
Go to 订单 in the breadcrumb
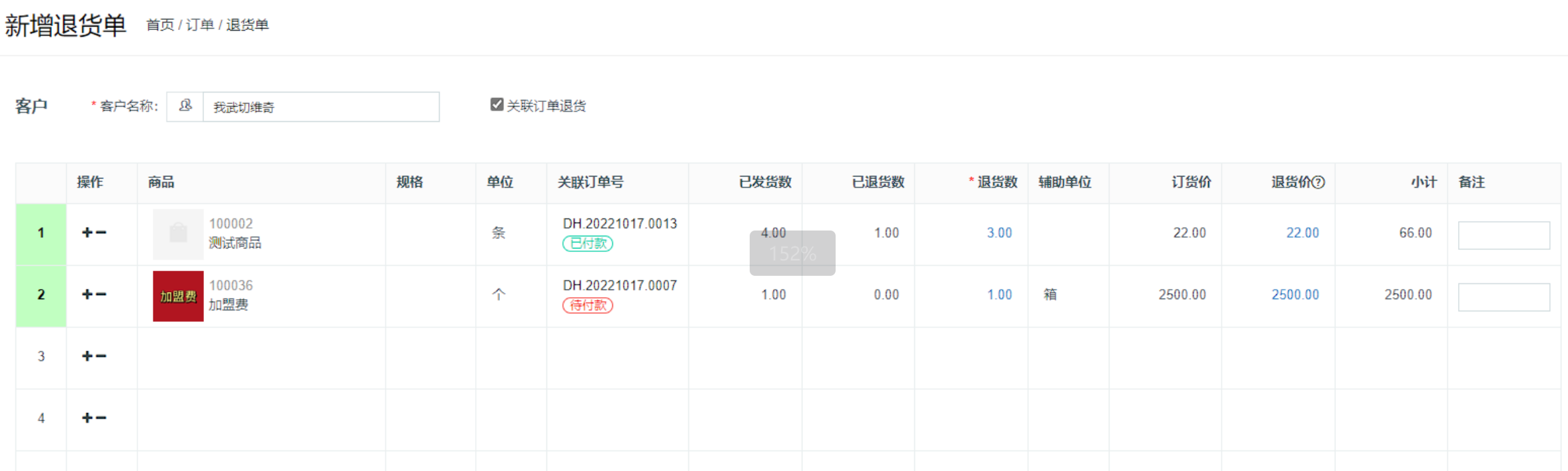coord(200,25)
